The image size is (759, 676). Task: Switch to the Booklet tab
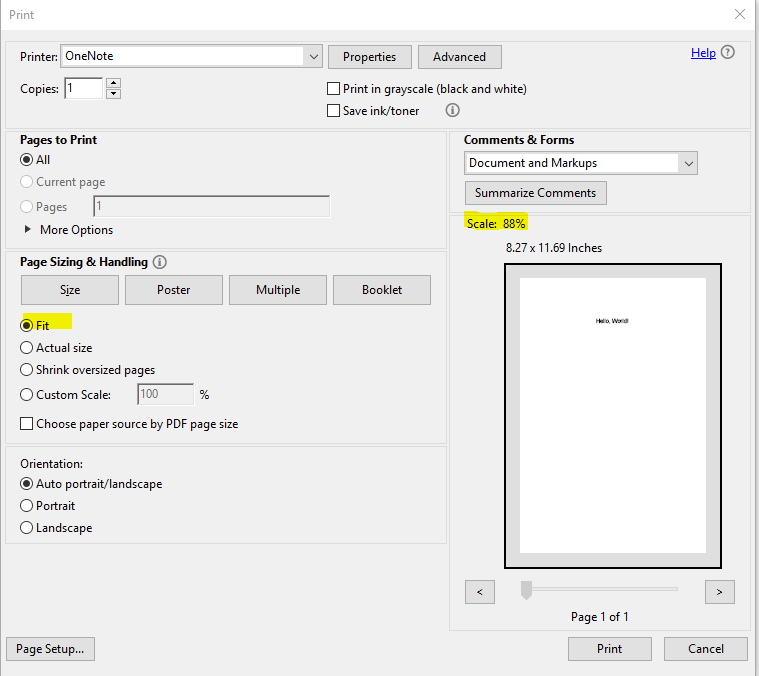point(382,290)
